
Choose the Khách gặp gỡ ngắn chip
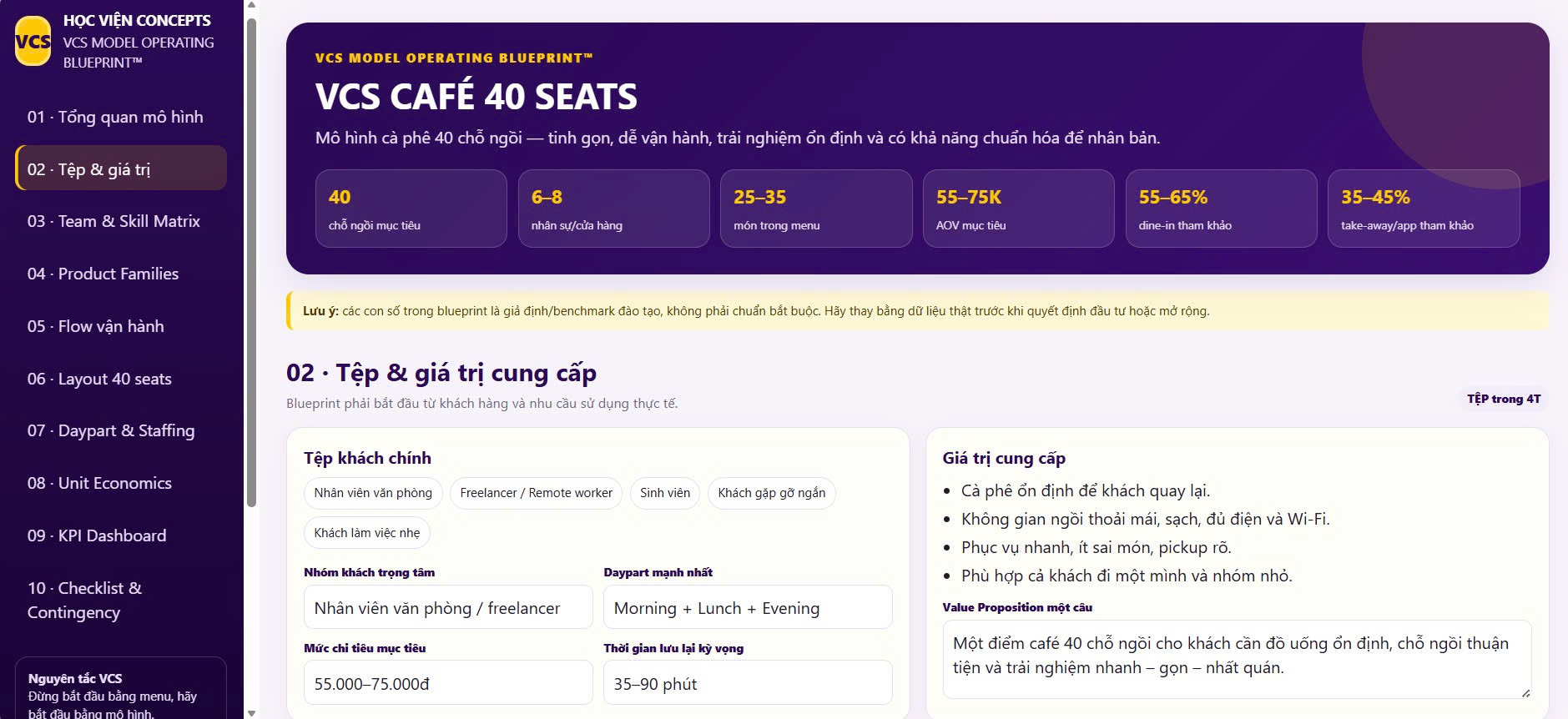(771, 493)
